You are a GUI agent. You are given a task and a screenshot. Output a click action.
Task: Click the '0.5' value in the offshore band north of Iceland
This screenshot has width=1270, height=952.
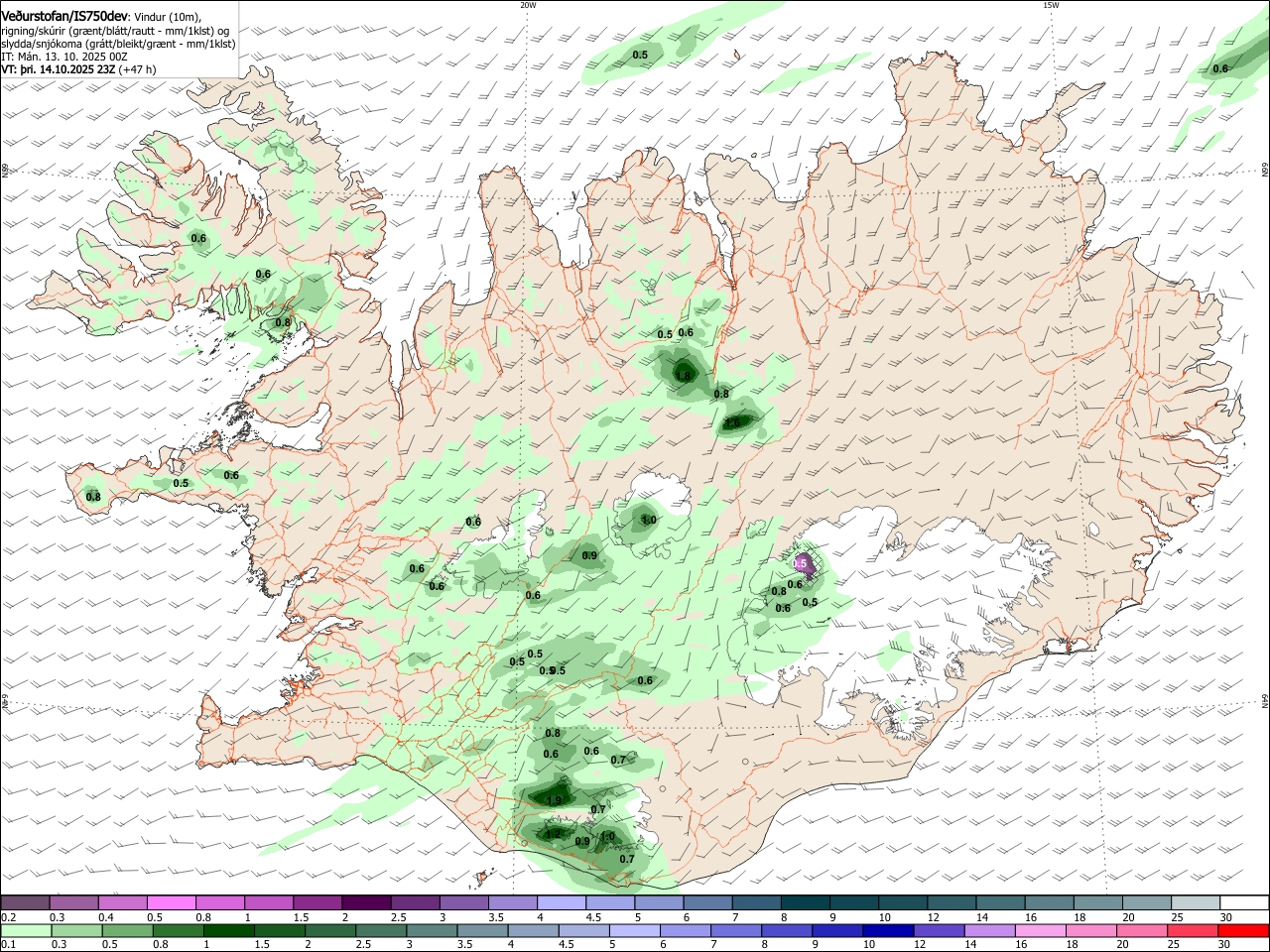(640, 56)
